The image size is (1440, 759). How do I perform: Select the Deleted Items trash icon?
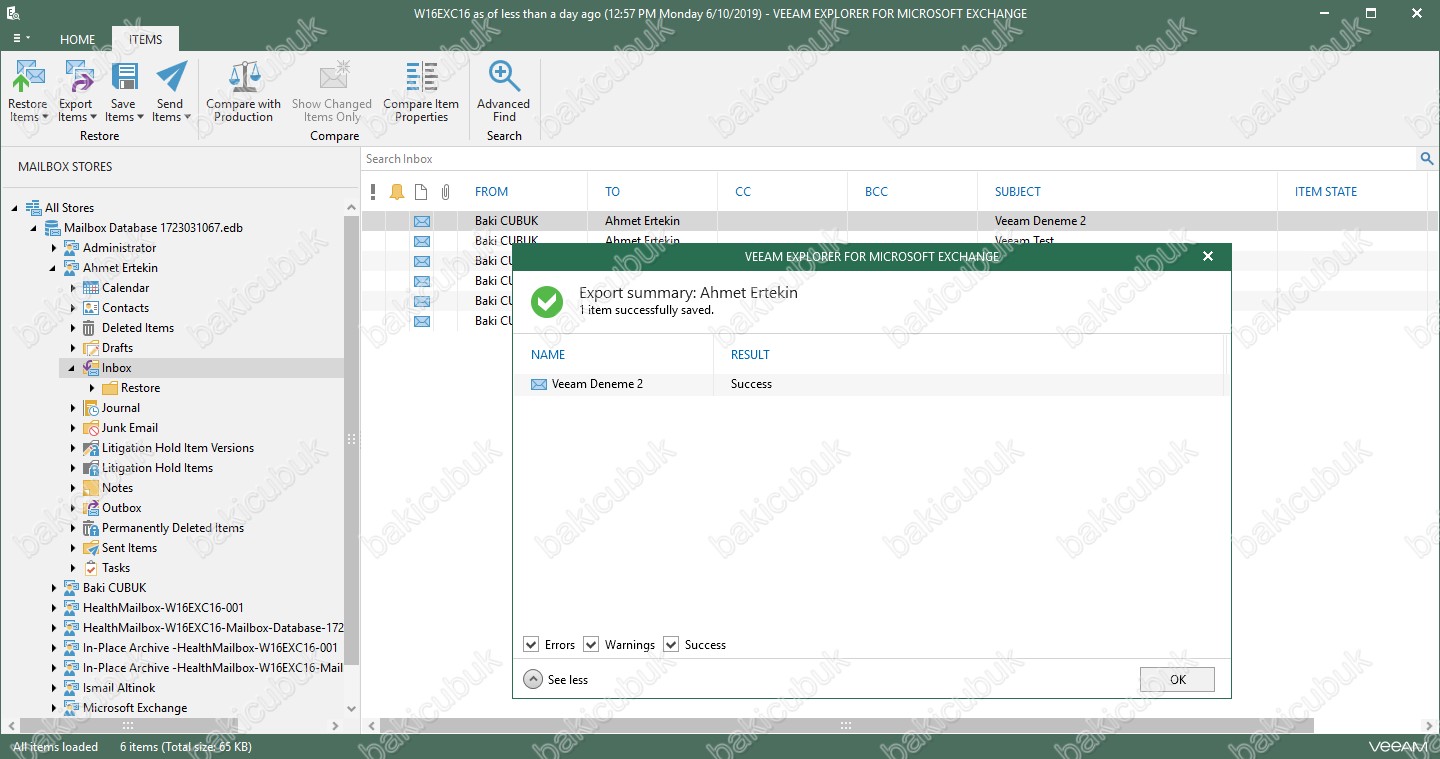tap(91, 328)
